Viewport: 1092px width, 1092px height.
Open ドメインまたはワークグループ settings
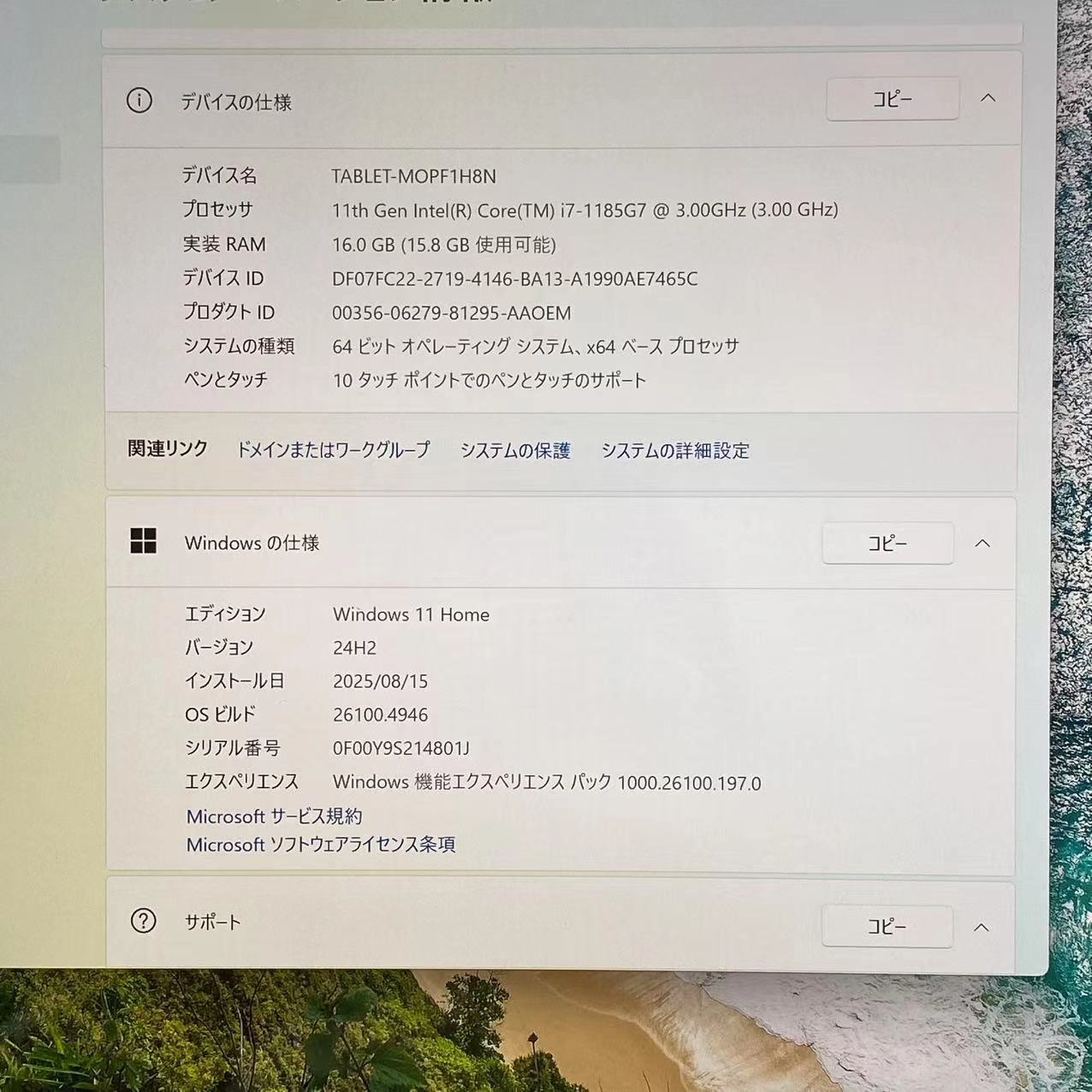click(x=334, y=449)
